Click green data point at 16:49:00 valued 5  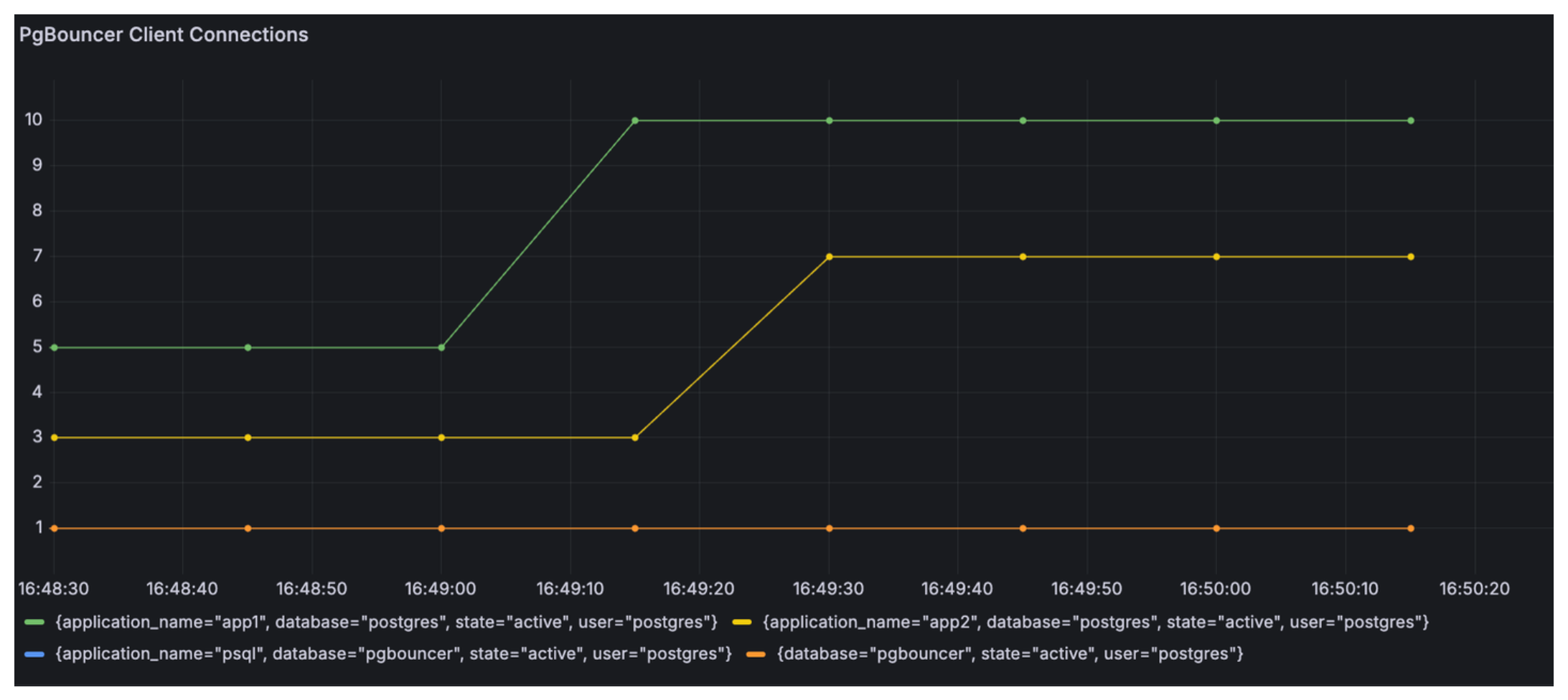point(441,348)
